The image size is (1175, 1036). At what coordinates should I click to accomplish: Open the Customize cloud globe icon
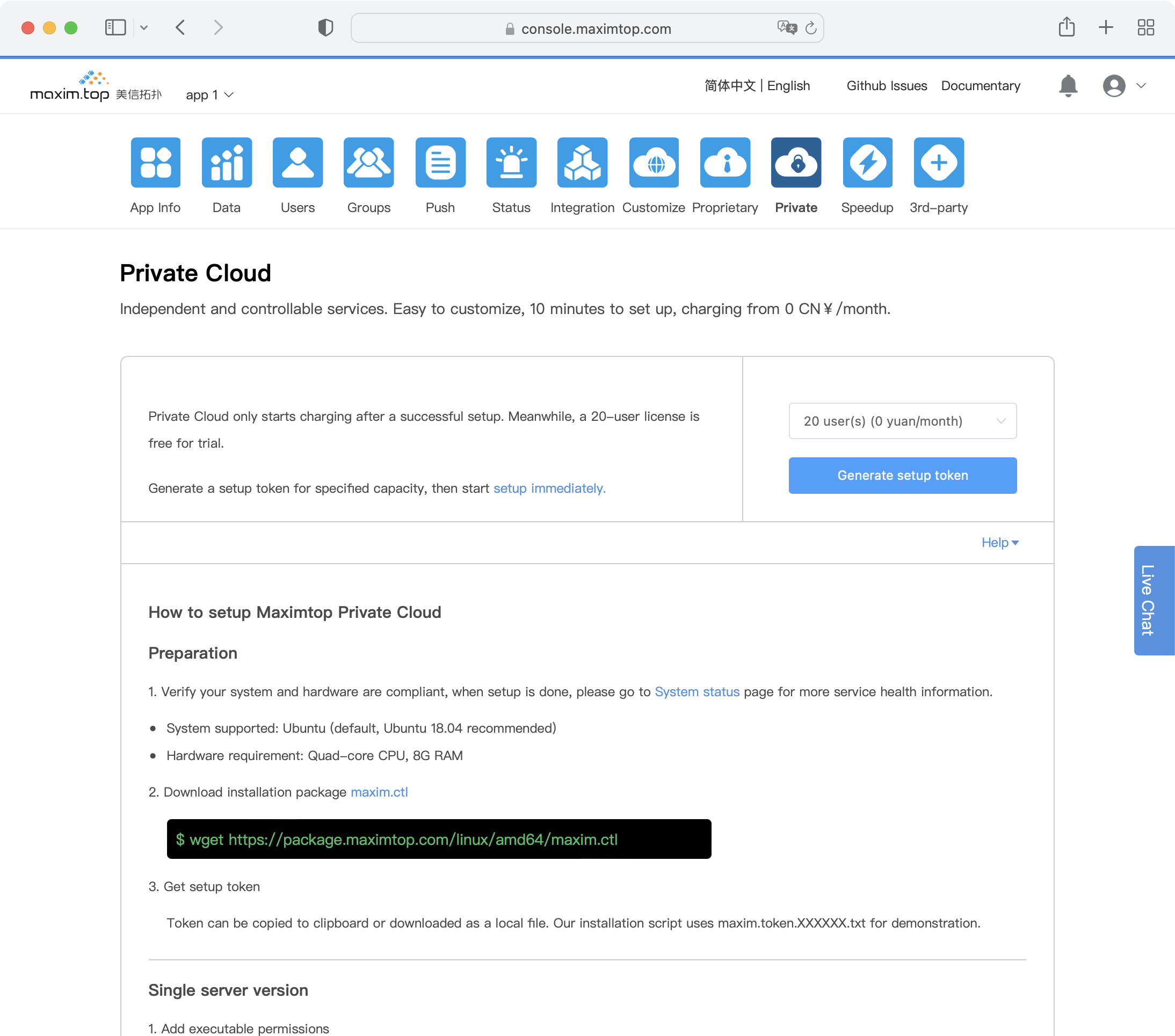[x=654, y=162]
